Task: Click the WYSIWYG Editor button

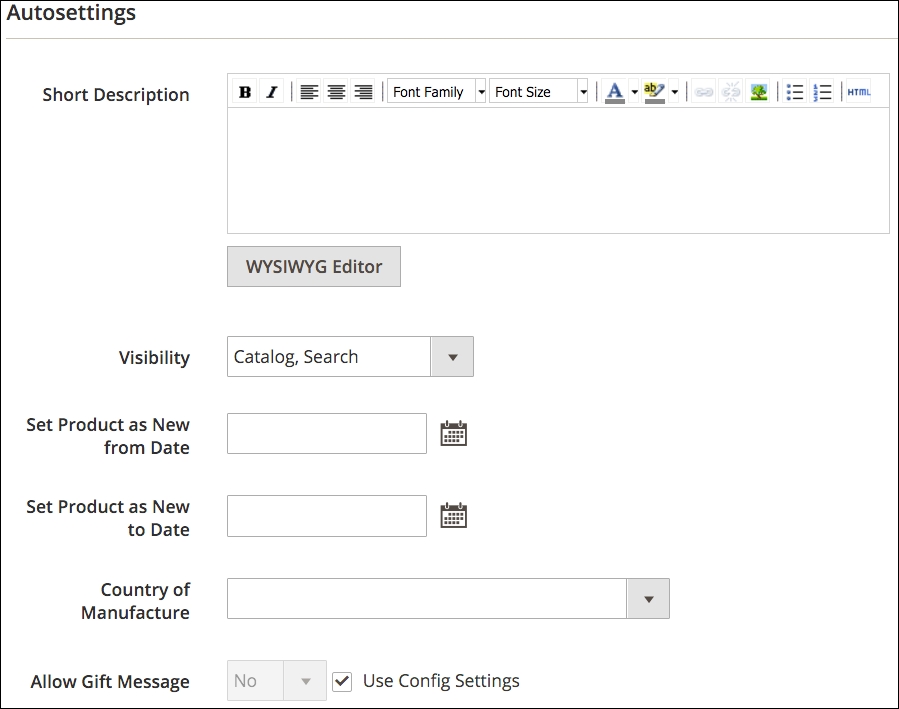Action: pos(313,266)
